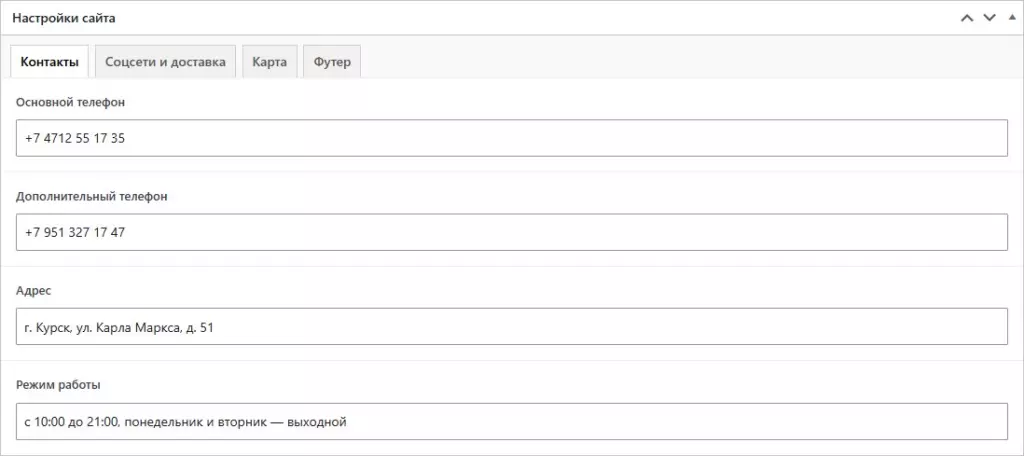Click the Настройки сайта panel title
Viewport: 1024px width, 456px height.
coord(64,18)
